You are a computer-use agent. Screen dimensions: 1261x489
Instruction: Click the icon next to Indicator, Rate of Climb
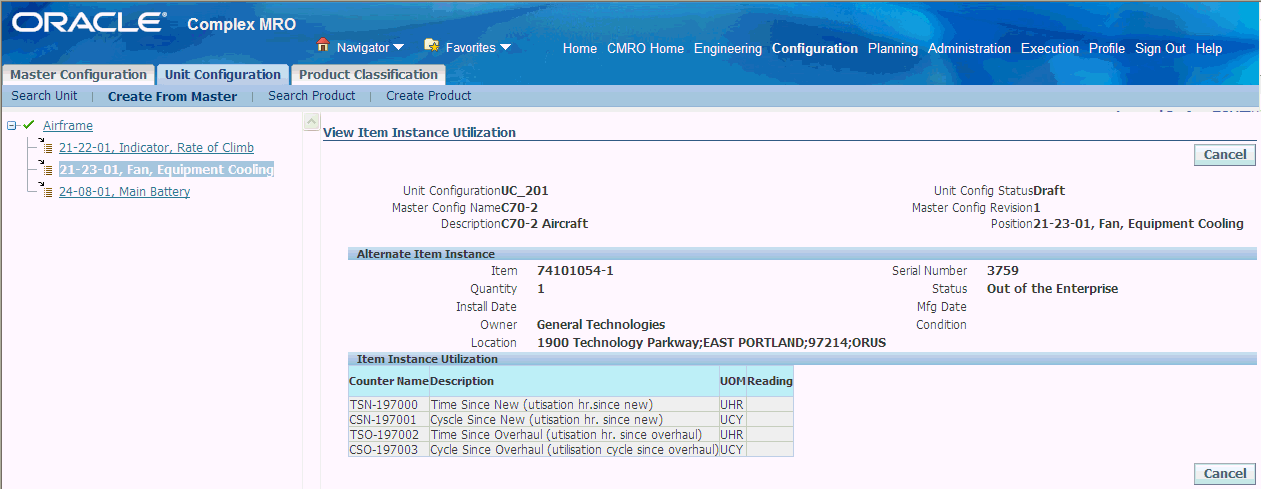coord(44,147)
